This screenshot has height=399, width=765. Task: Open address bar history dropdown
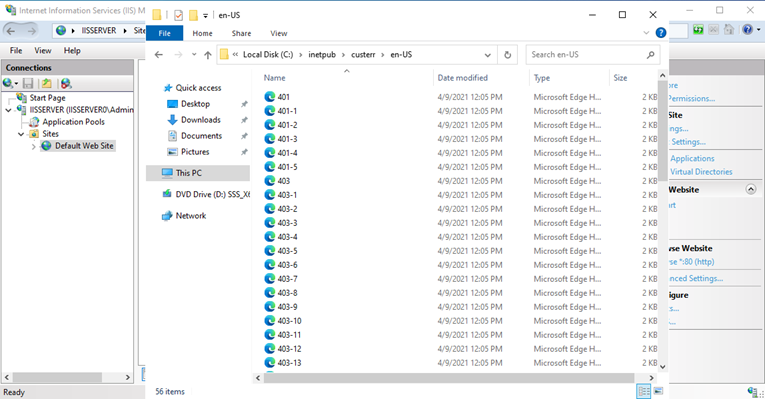pos(487,55)
